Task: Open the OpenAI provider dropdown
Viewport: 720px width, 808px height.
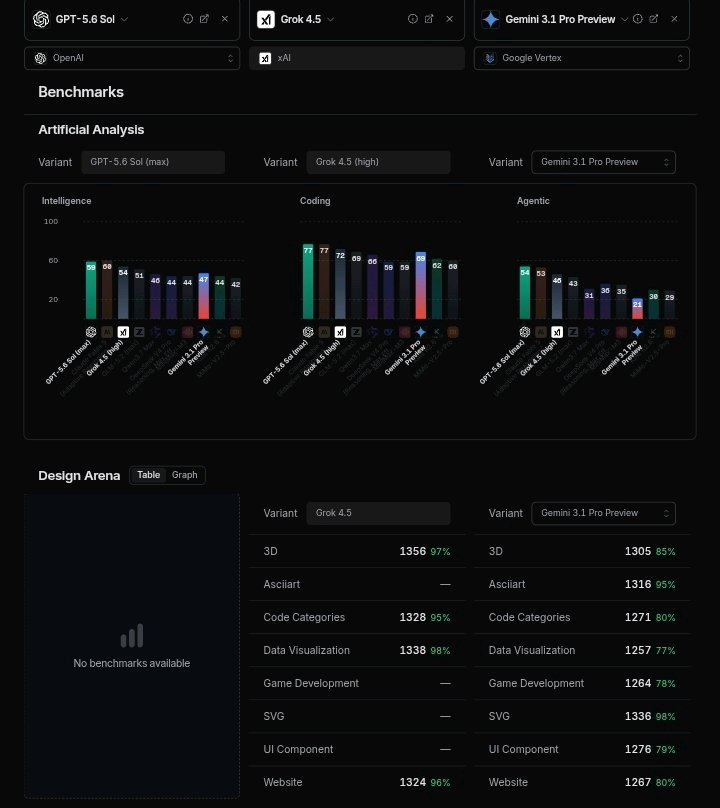Action: tap(132, 58)
